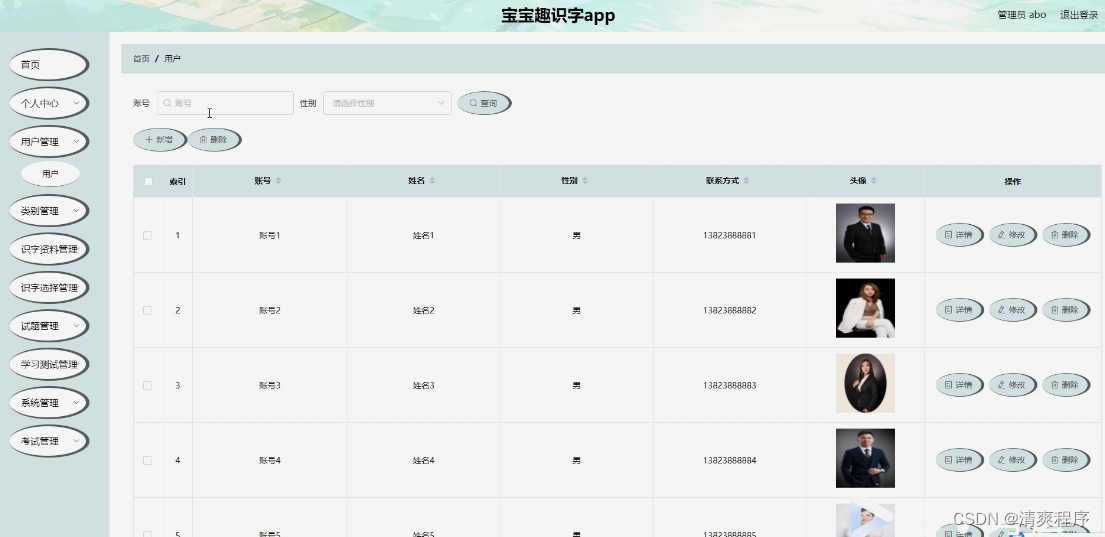Expand the 类别管理 sidebar menu

click(49, 211)
